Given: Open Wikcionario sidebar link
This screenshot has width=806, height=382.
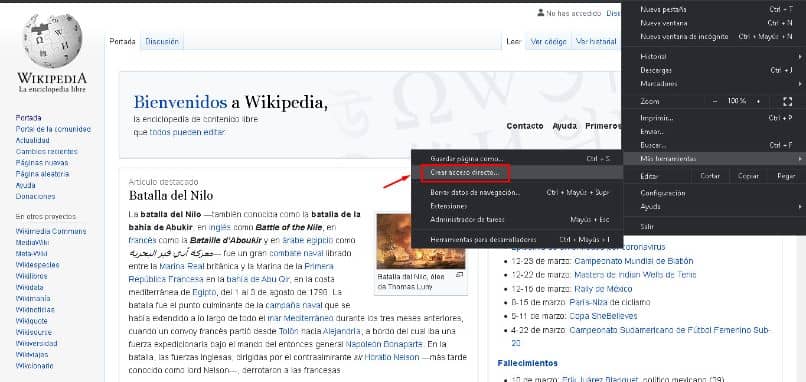Looking at the screenshot, I should (34, 366).
